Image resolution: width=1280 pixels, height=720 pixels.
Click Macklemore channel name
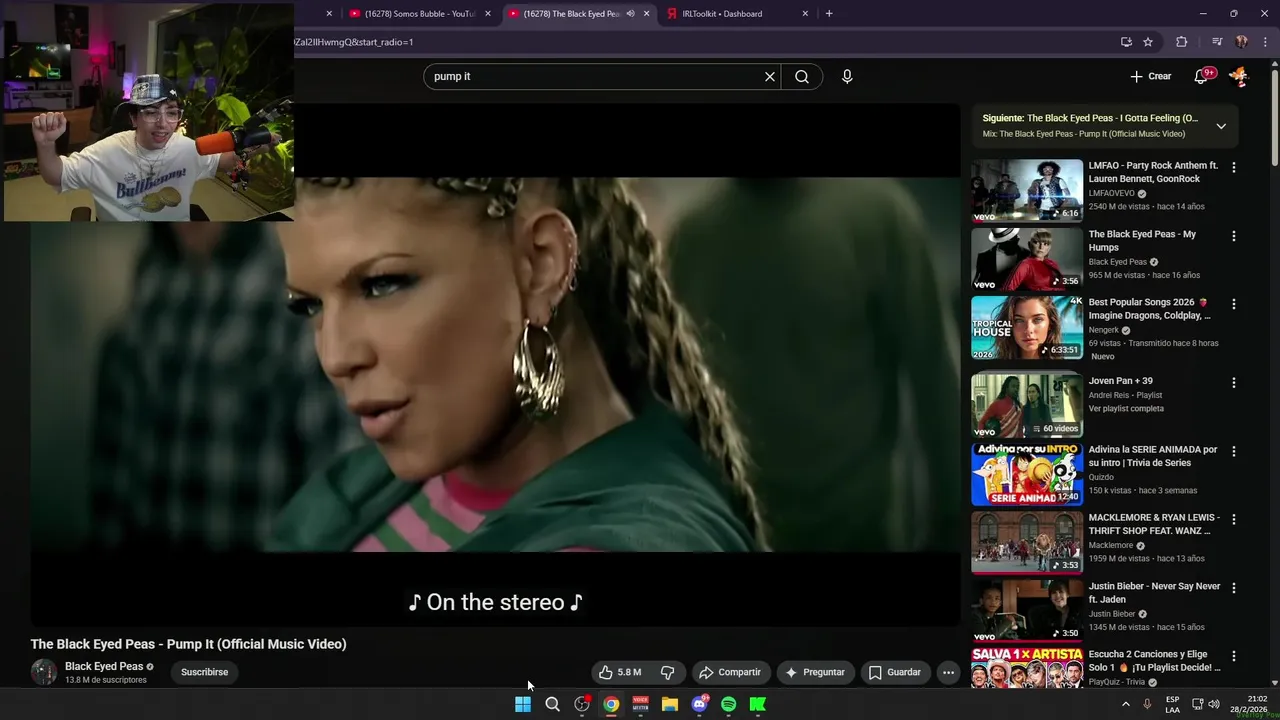click(x=1111, y=545)
